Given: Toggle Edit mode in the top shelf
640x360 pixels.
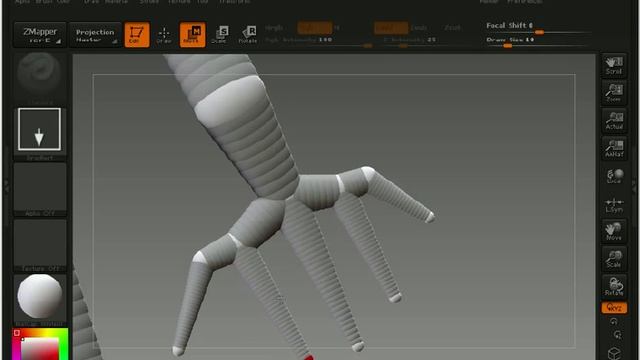Looking at the screenshot, I should pos(137,35).
